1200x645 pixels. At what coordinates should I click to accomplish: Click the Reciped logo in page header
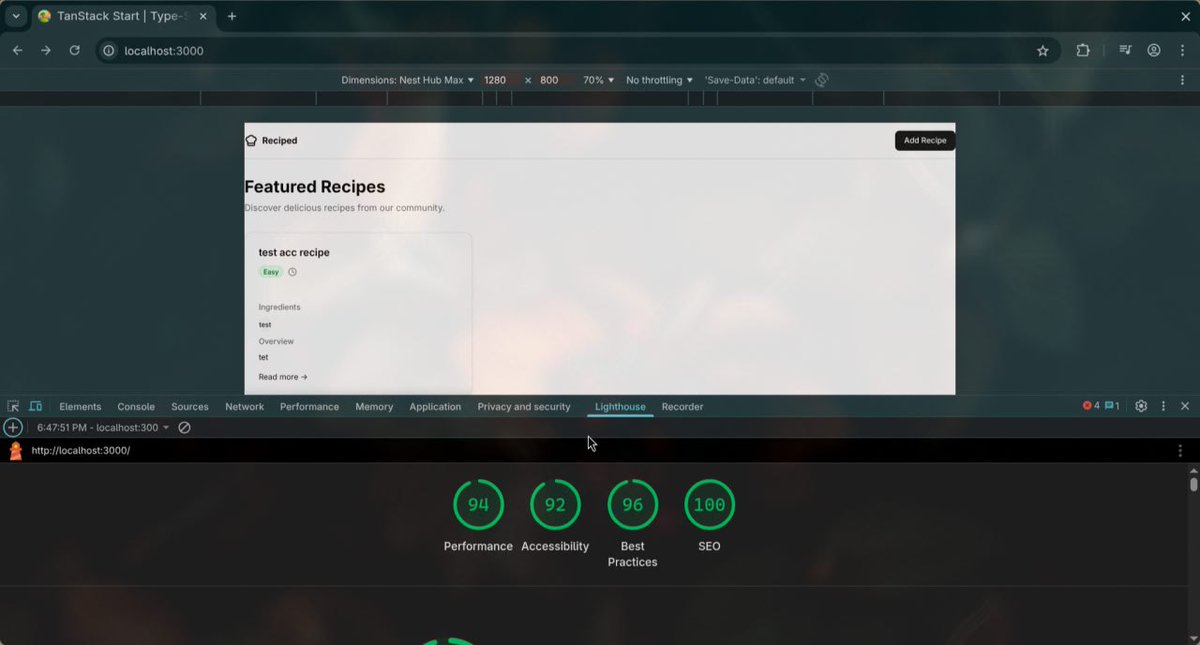(272, 141)
